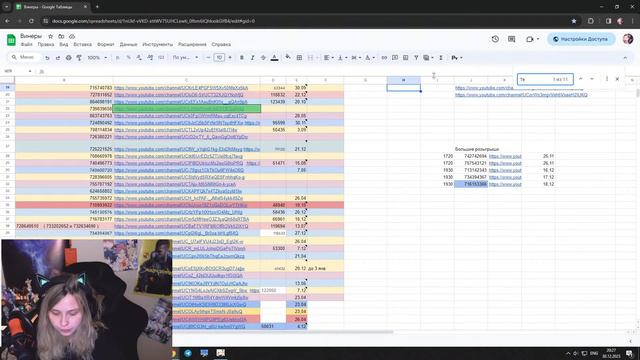
Task: Open the Инструменты menu
Action: [x=158, y=44]
